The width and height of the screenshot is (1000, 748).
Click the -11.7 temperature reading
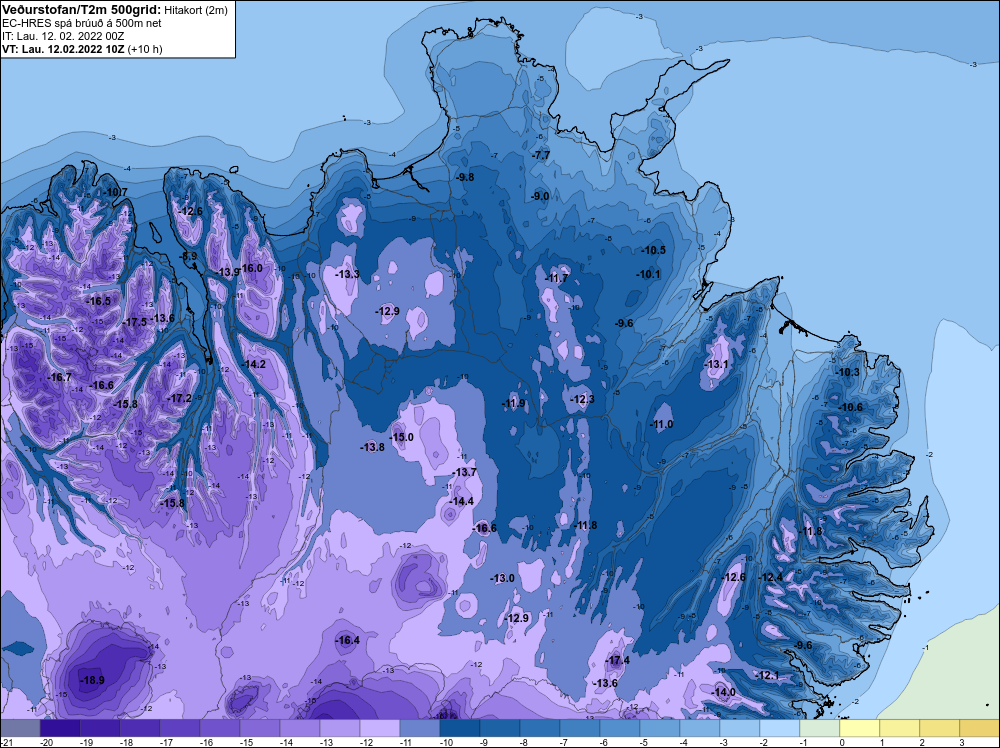557,278
